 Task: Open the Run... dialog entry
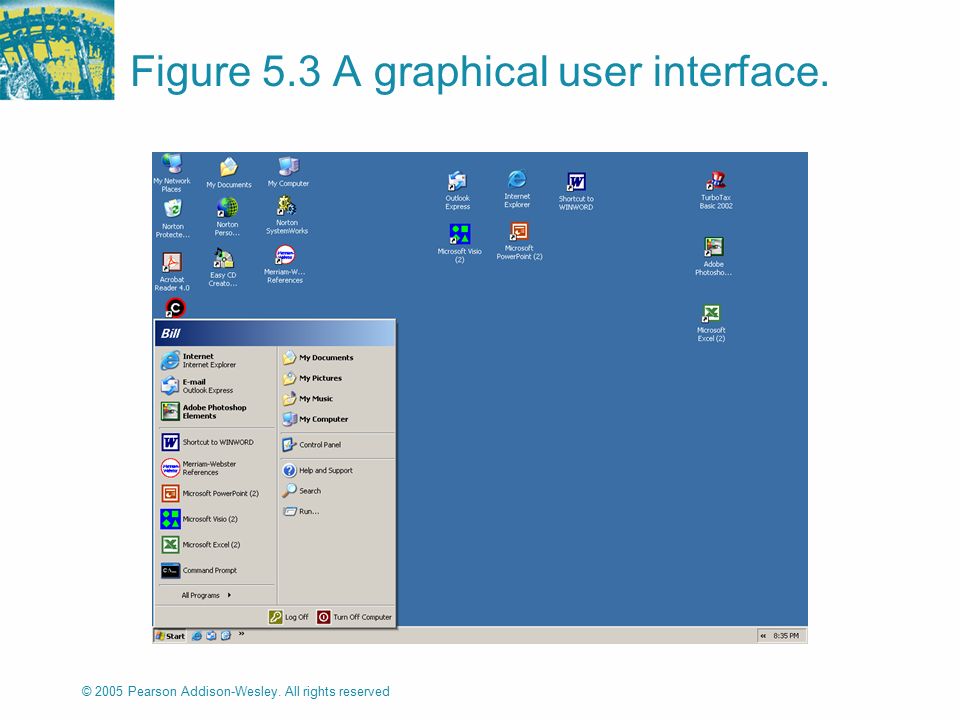337,511
